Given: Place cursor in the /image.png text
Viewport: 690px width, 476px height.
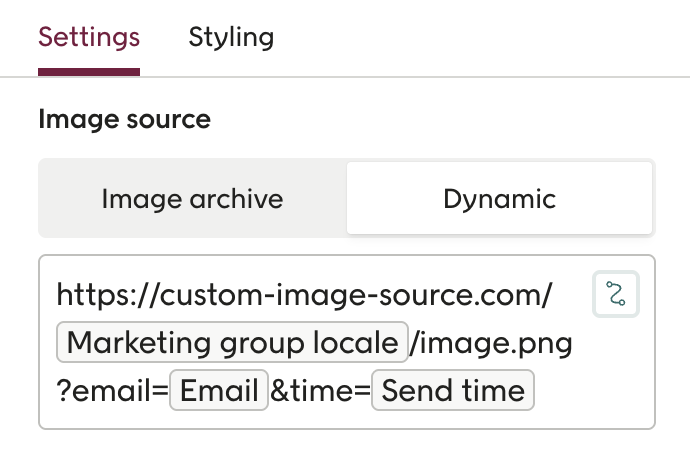Looking at the screenshot, I should pyautogui.click(x=492, y=343).
